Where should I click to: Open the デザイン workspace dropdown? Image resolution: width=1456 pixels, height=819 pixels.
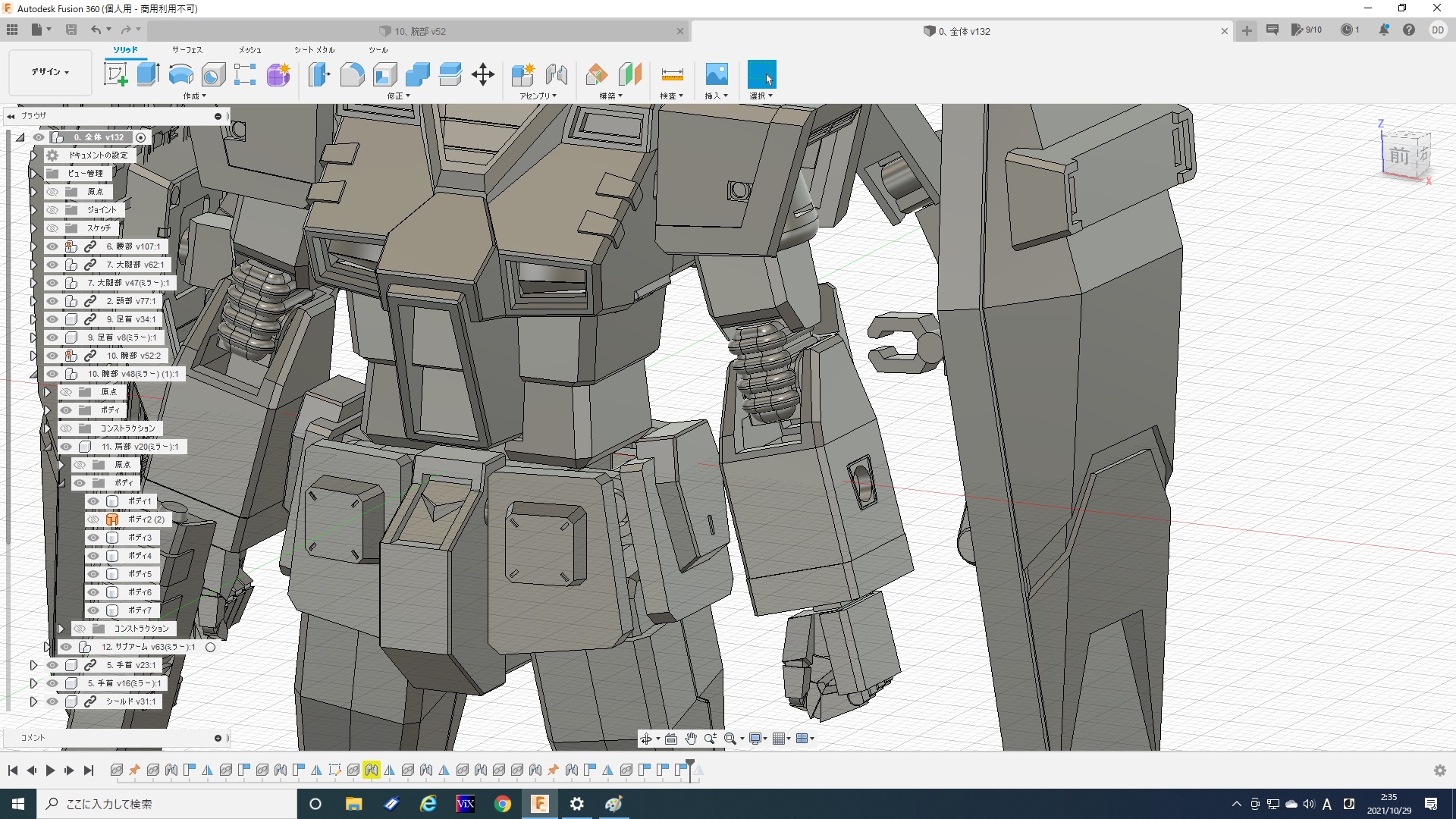(50, 72)
